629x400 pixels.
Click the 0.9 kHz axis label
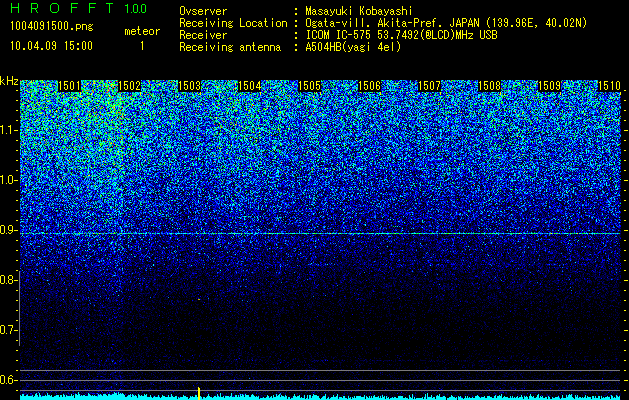tap(8, 230)
